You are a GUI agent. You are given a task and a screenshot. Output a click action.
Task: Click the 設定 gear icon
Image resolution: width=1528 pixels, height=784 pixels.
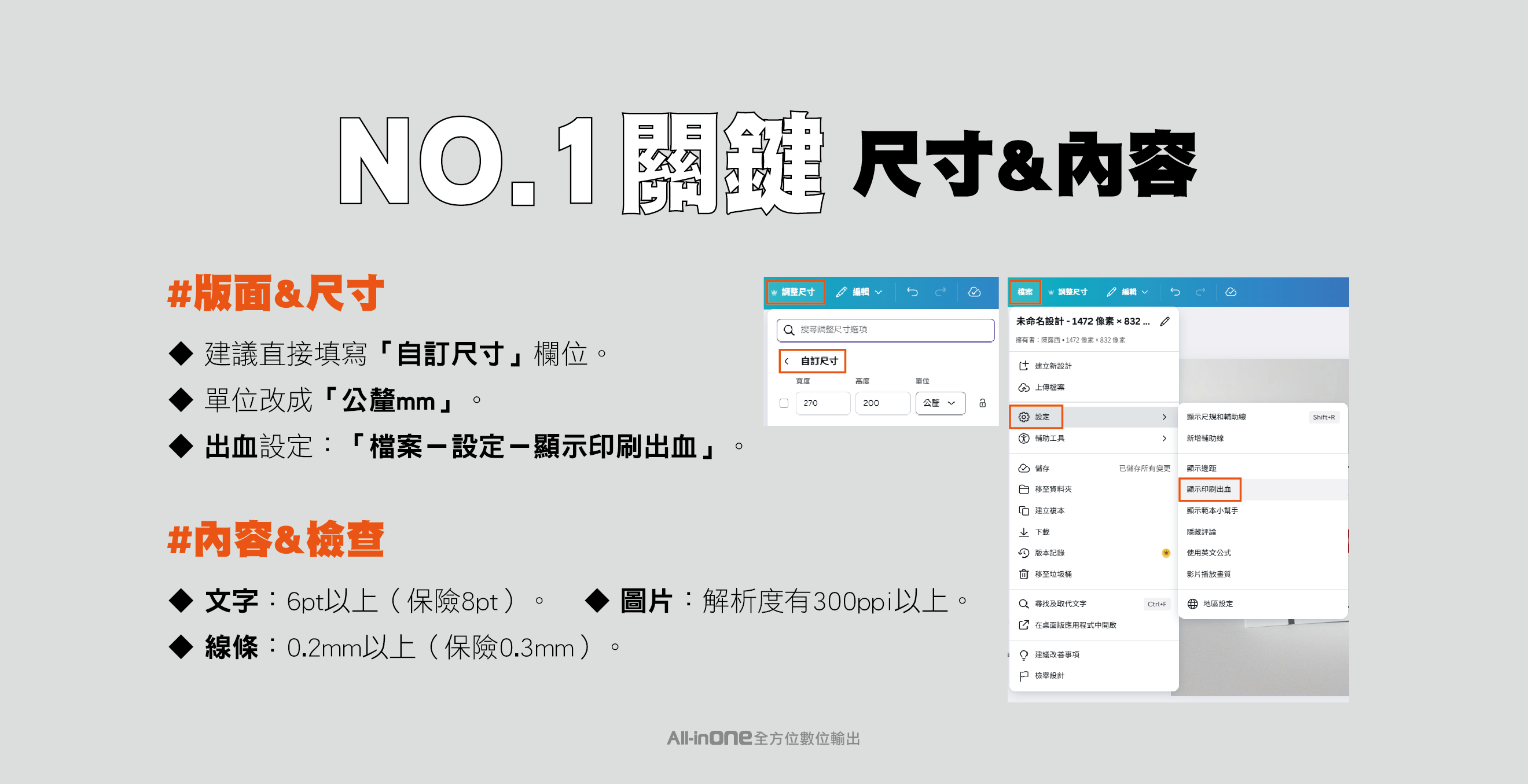[1024, 417]
